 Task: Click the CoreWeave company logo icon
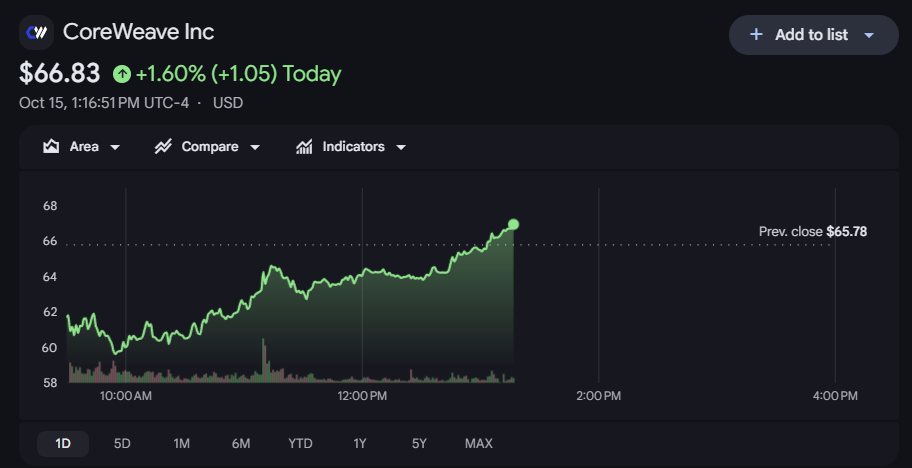click(37, 32)
